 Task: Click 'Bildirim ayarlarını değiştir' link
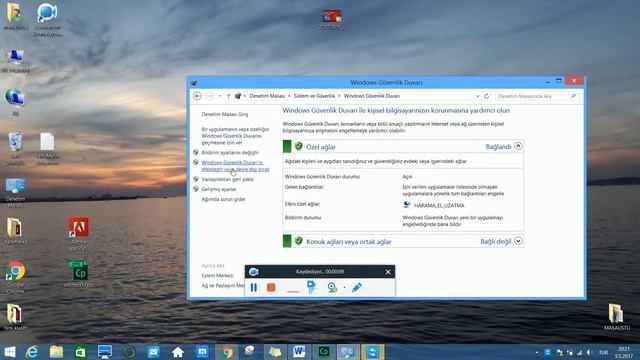point(230,153)
